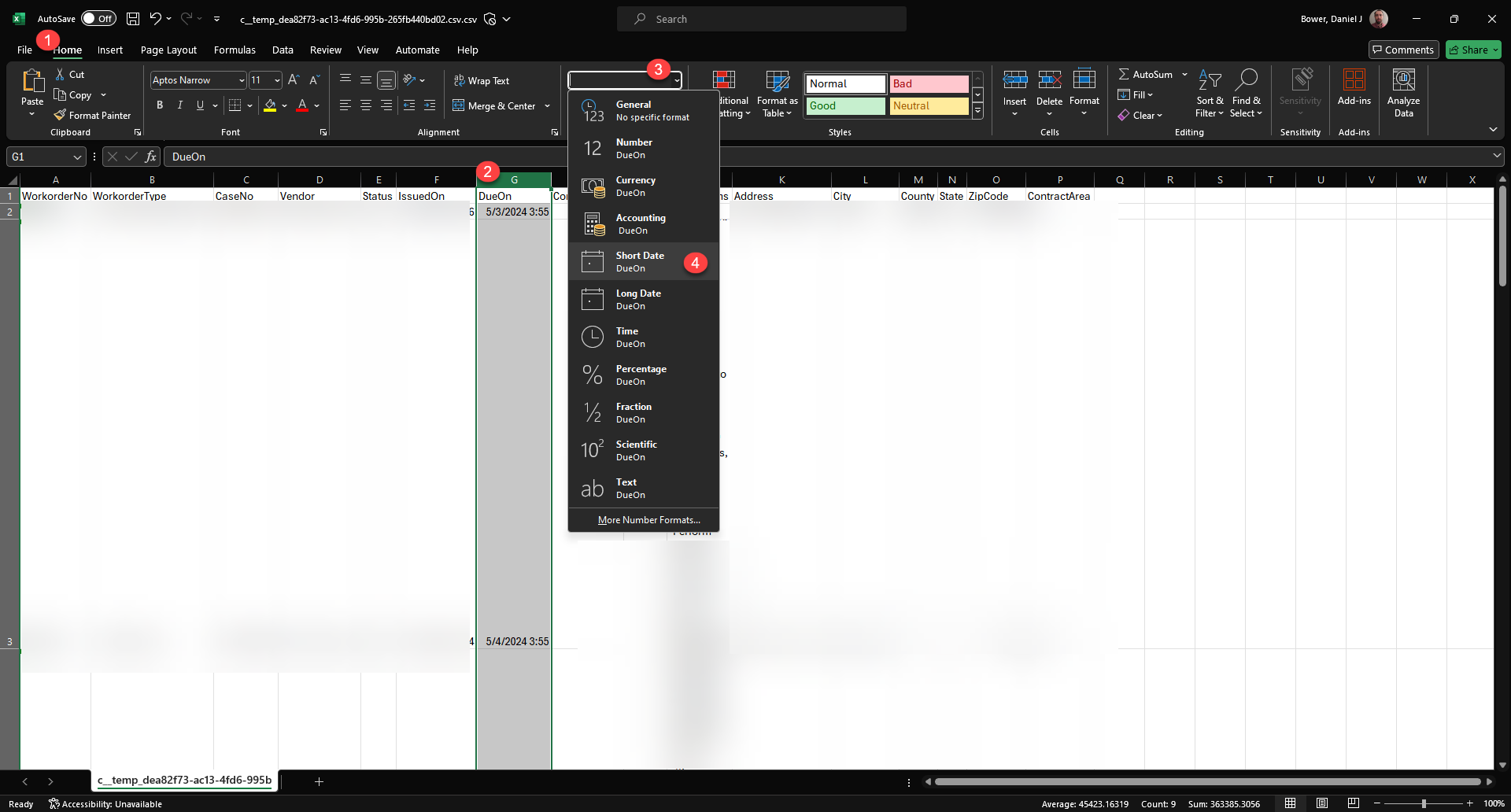
Task: Open More Number Formats
Action: 647,519
